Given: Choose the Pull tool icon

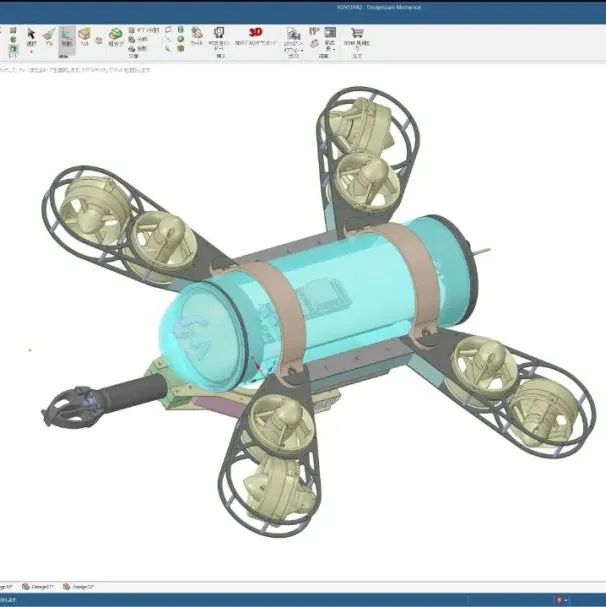Looking at the screenshot, I should click(x=49, y=35).
